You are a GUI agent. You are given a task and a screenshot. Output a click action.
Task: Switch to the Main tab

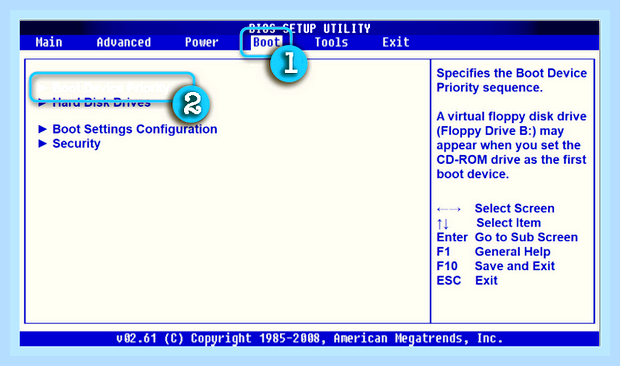49,42
